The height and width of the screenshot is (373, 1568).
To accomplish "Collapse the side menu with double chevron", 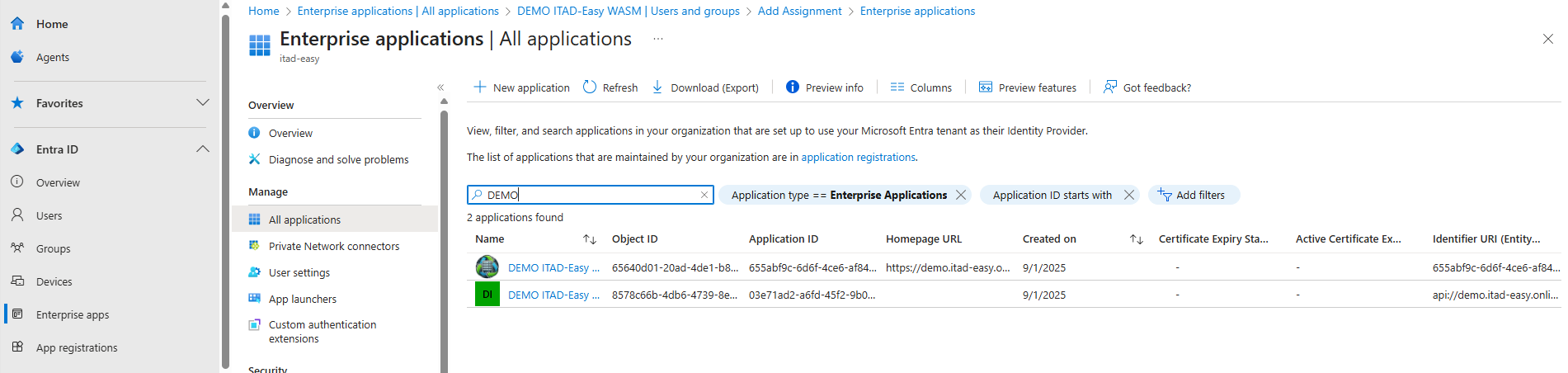I will (440, 87).
